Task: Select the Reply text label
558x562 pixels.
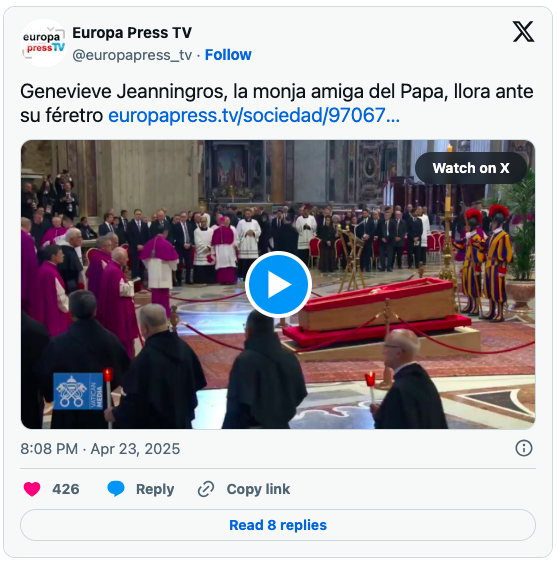Action: point(155,489)
